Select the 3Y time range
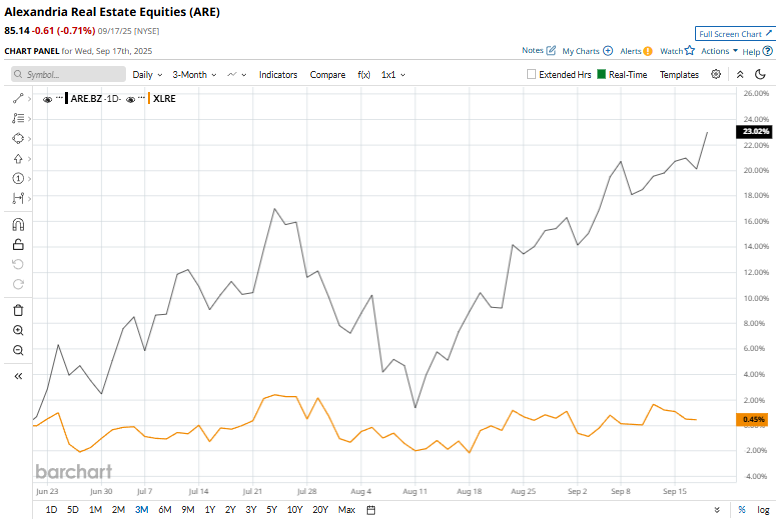This screenshot has height=522, width=776. [251, 510]
